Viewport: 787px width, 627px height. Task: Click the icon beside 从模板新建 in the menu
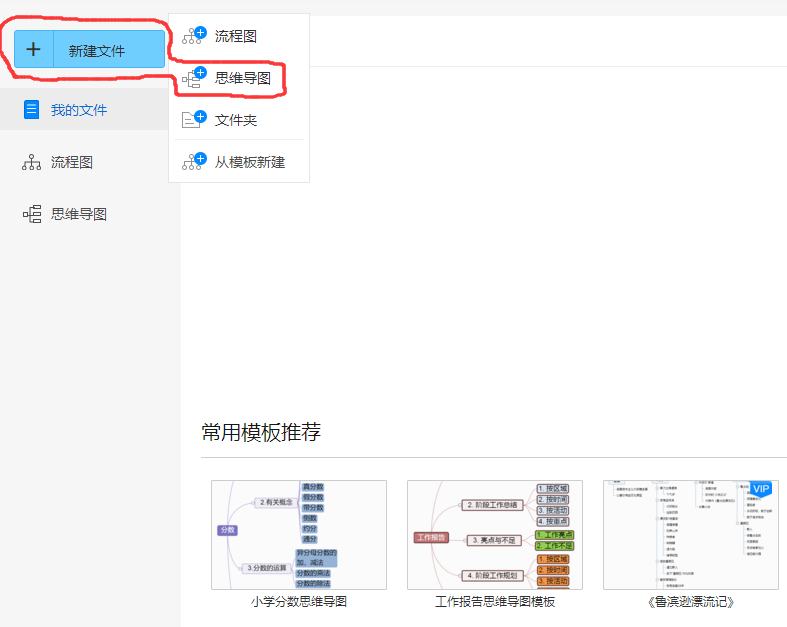(194, 161)
